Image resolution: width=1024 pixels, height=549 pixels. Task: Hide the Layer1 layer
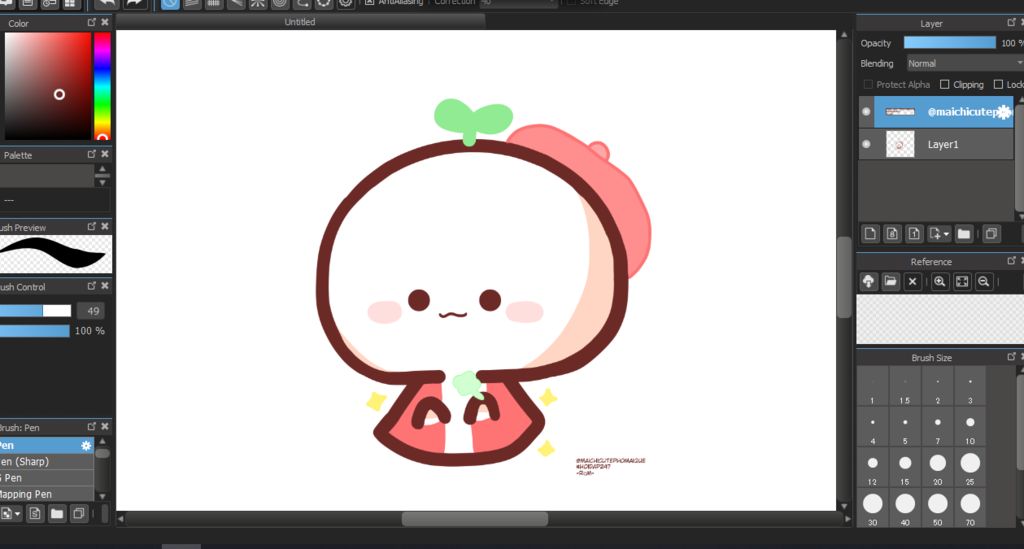click(866, 144)
